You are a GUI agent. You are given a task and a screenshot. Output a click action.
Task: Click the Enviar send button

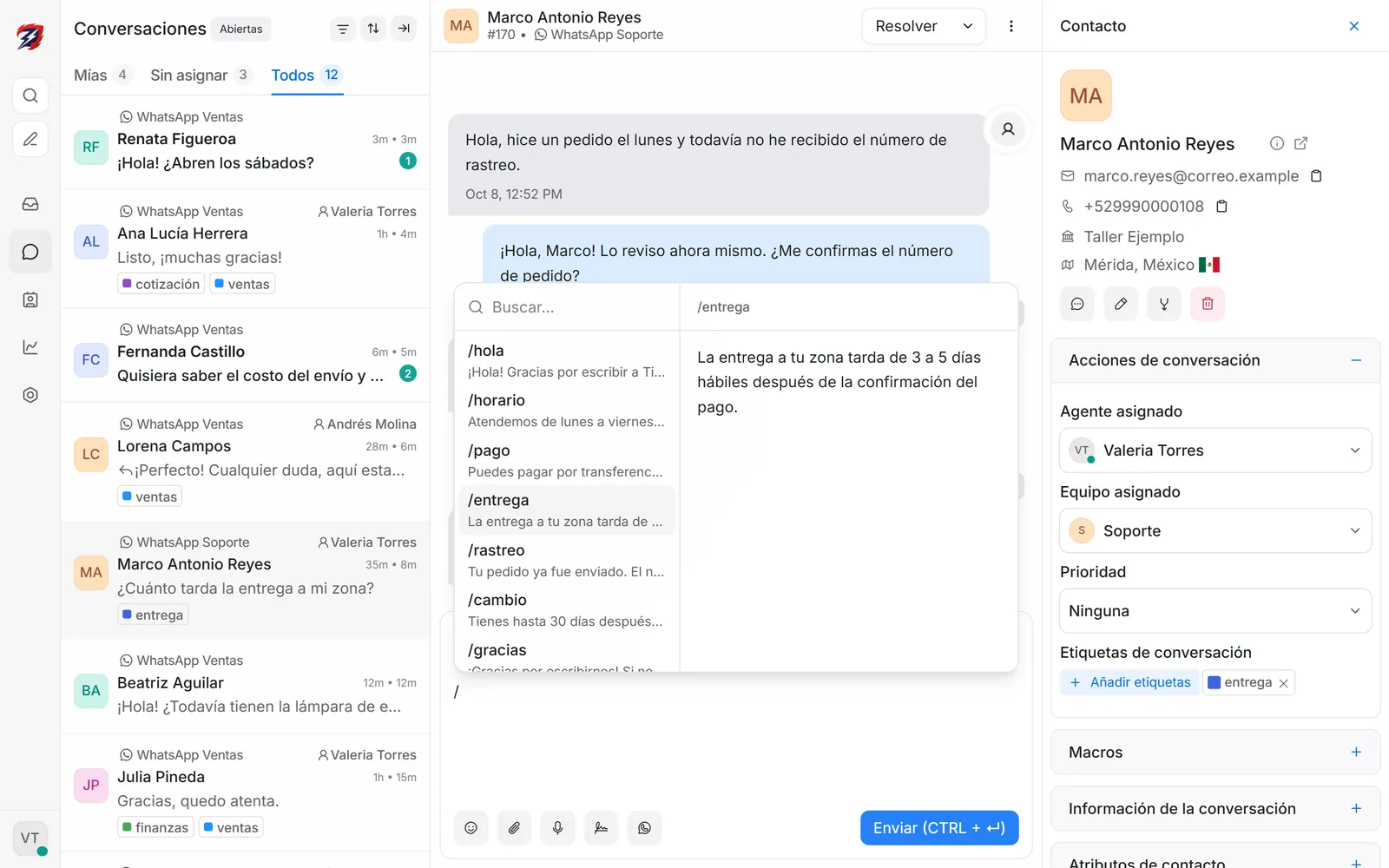pyautogui.click(x=939, y=828)
